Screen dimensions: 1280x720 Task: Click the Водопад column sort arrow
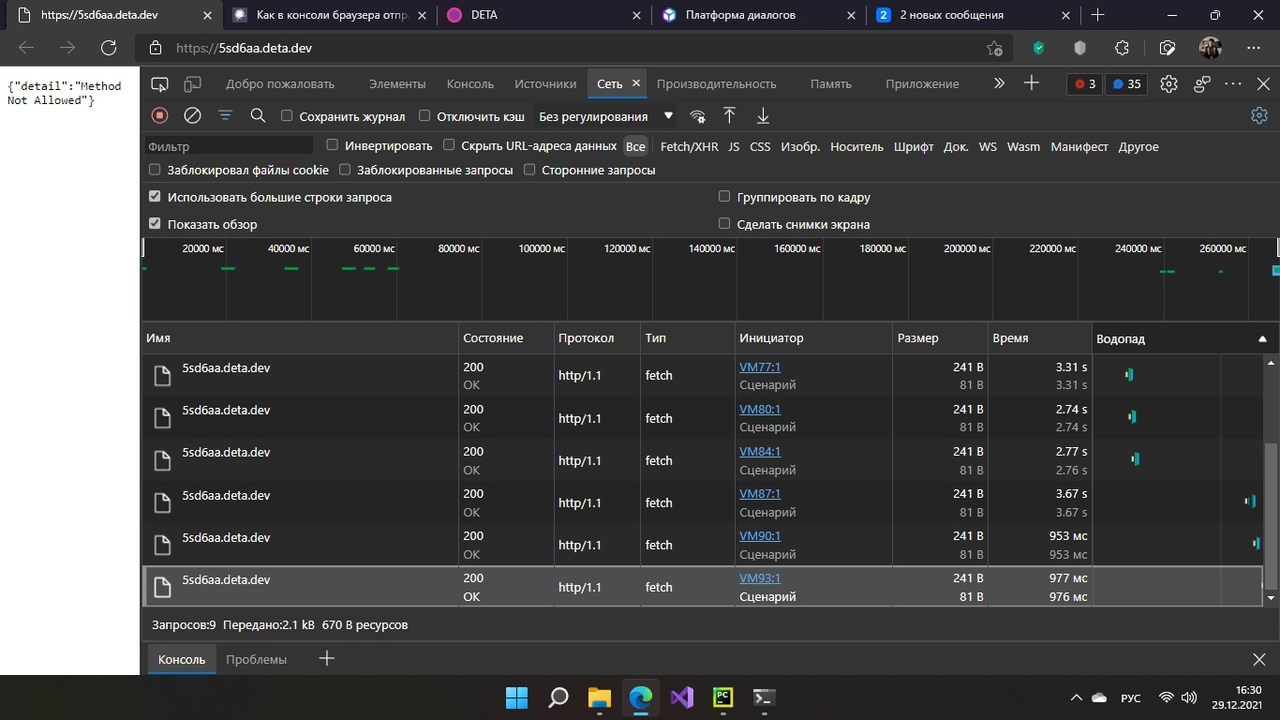[1262, 339]
